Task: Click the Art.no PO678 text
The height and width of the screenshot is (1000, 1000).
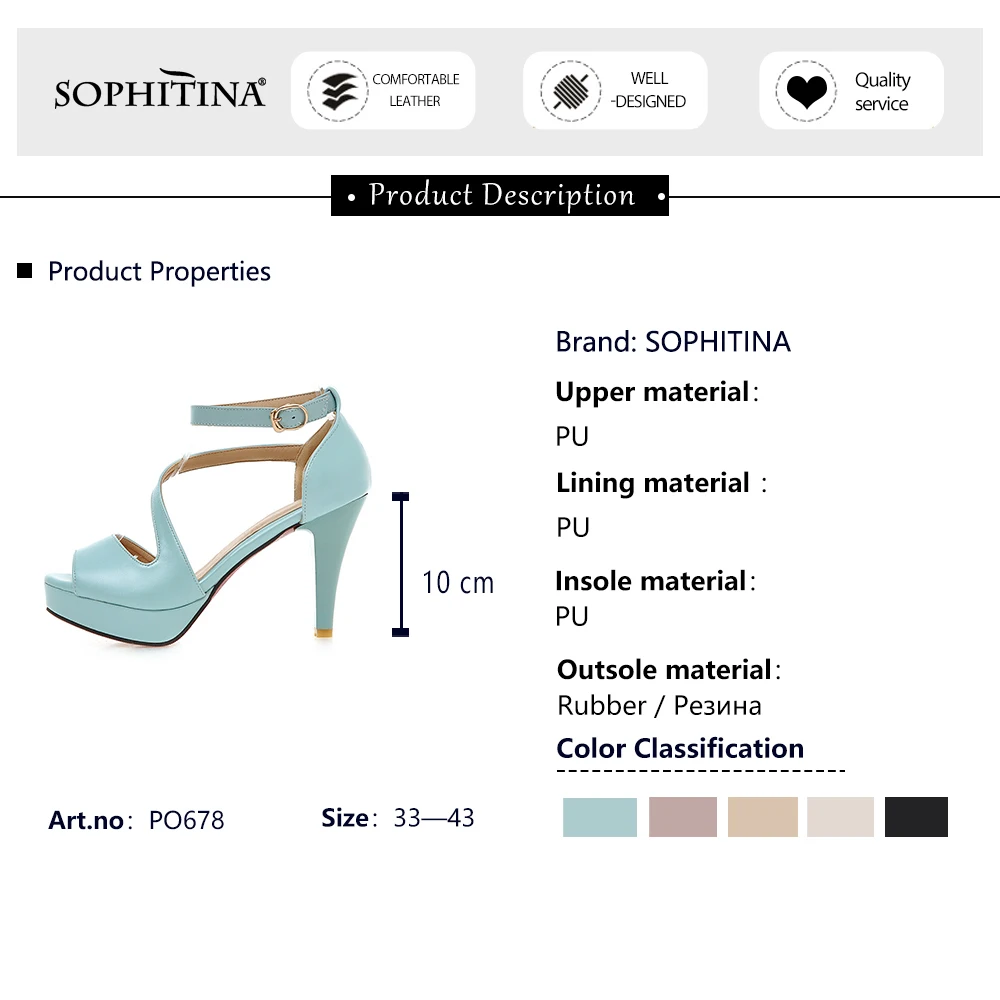Action: click(137, 820)
